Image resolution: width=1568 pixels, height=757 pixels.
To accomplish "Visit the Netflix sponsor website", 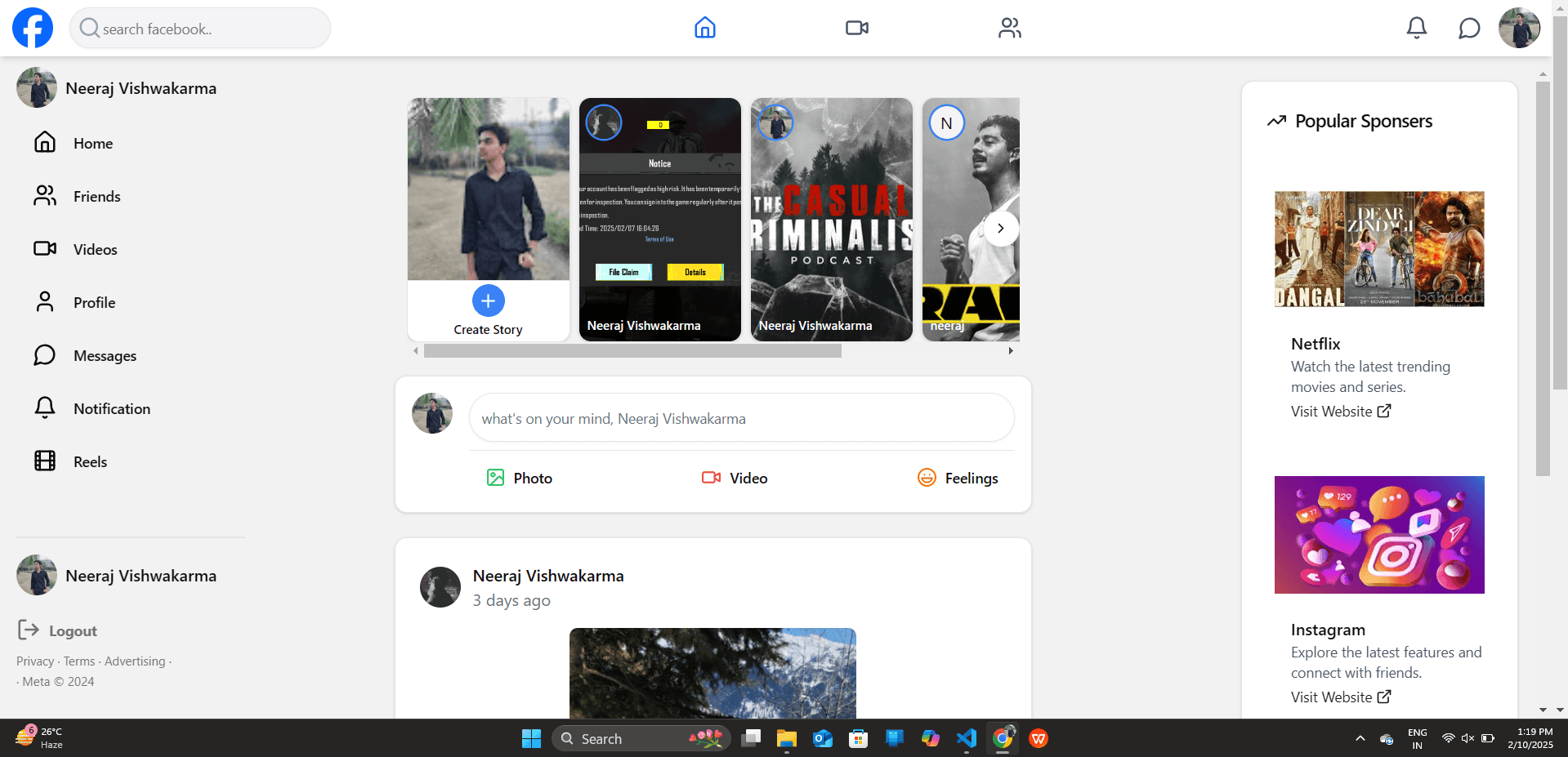I will pos(1340,411).
